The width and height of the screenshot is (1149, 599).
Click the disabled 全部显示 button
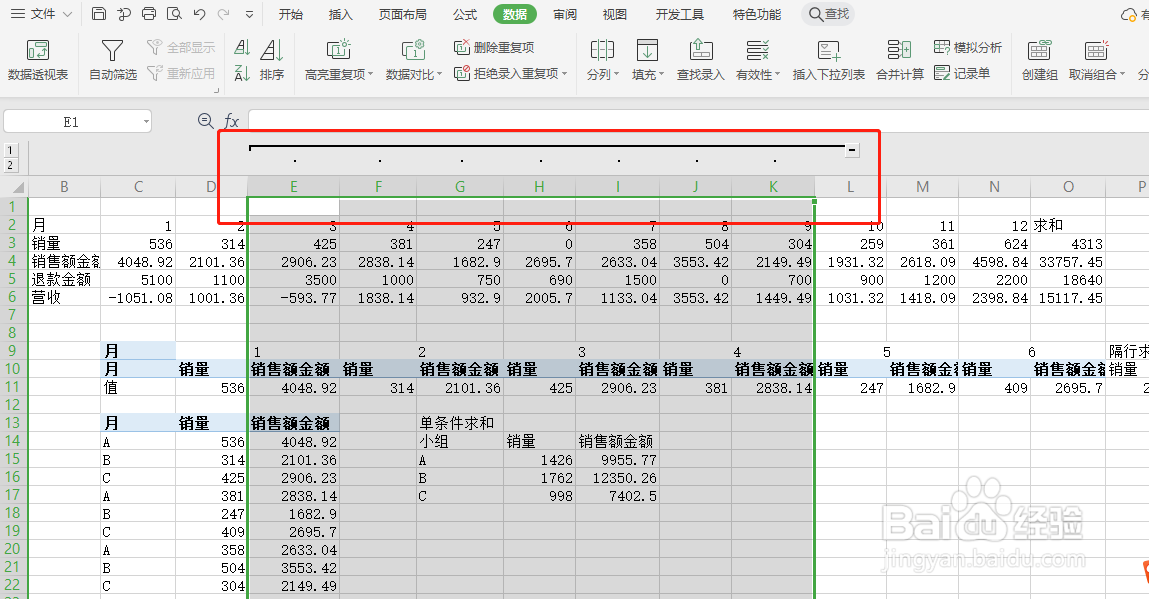[x=180, y=46]
